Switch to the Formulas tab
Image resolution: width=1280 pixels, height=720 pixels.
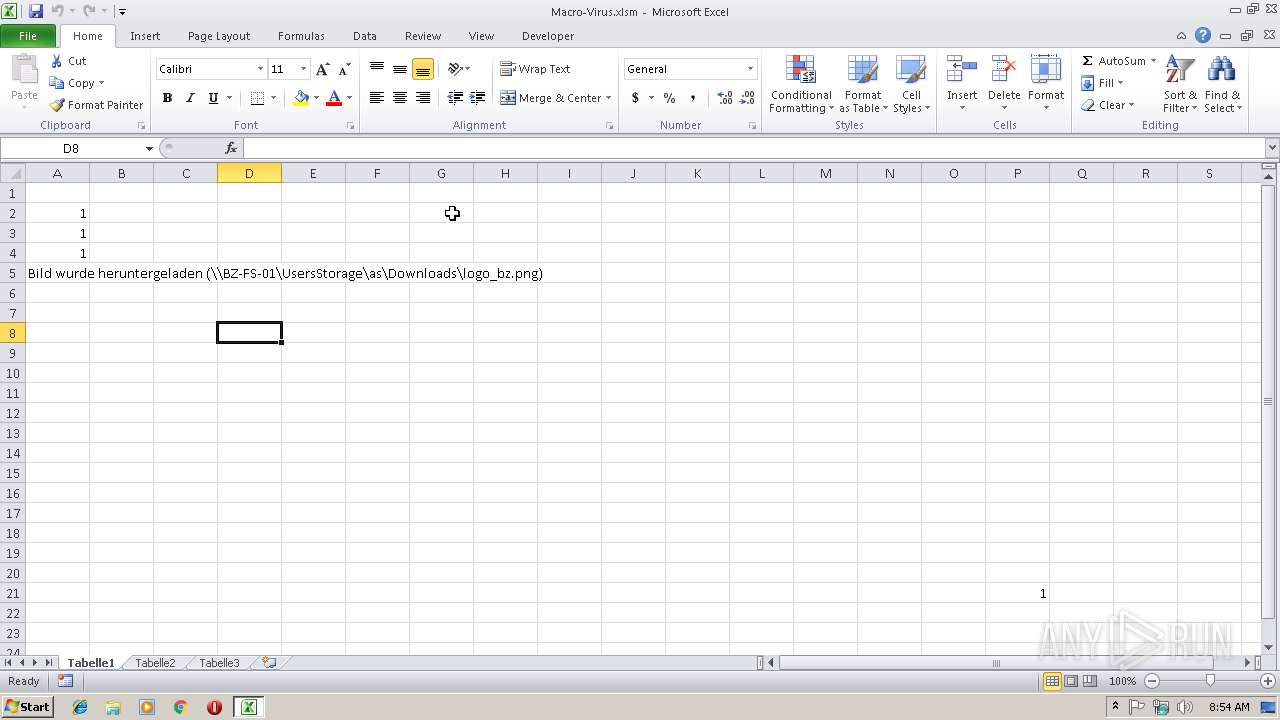pos(301,36)
